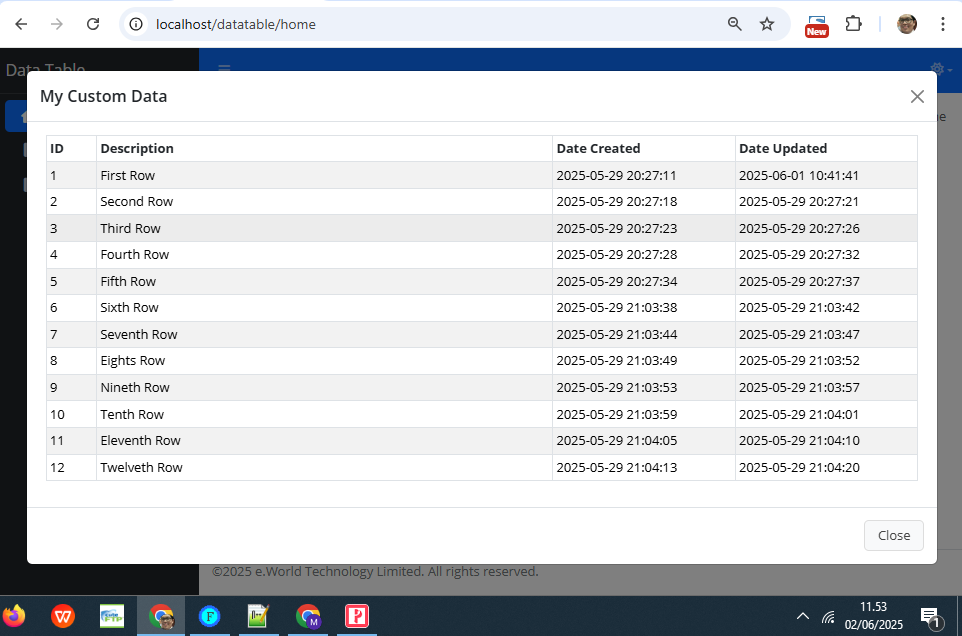Click the Twelveth Row entry in the table
Image resolution: width=962 pixels, height=636 pixels.
141,467
